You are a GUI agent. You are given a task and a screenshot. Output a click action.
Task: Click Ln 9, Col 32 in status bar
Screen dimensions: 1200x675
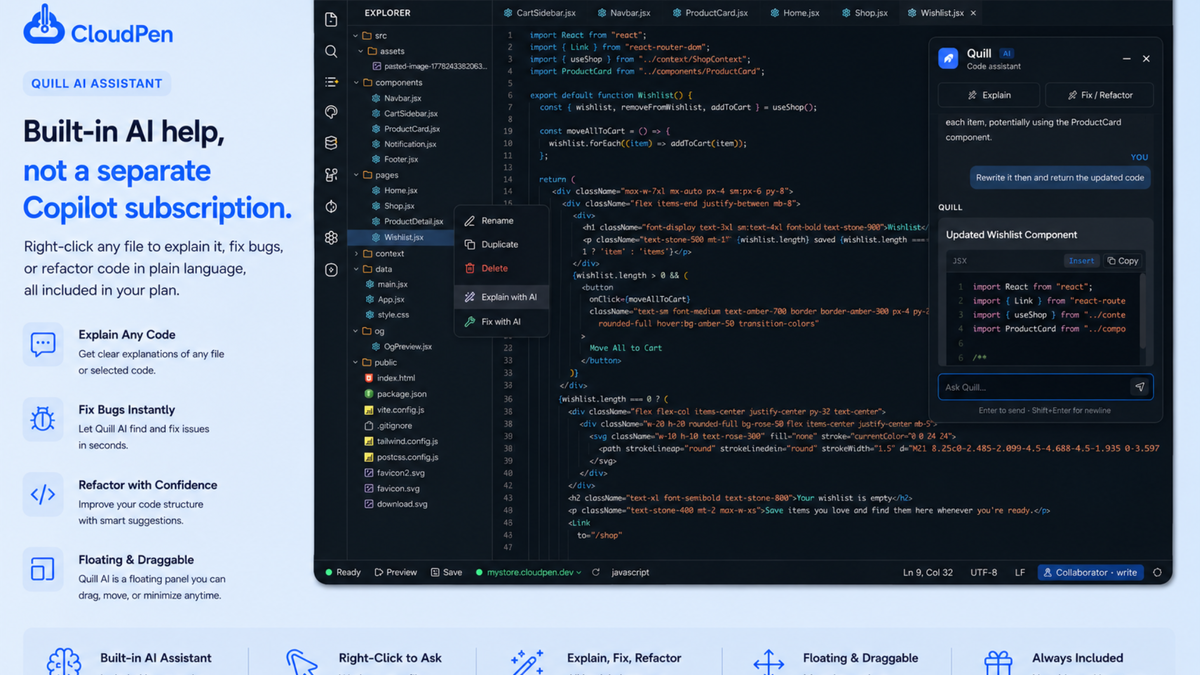(927, 573)
